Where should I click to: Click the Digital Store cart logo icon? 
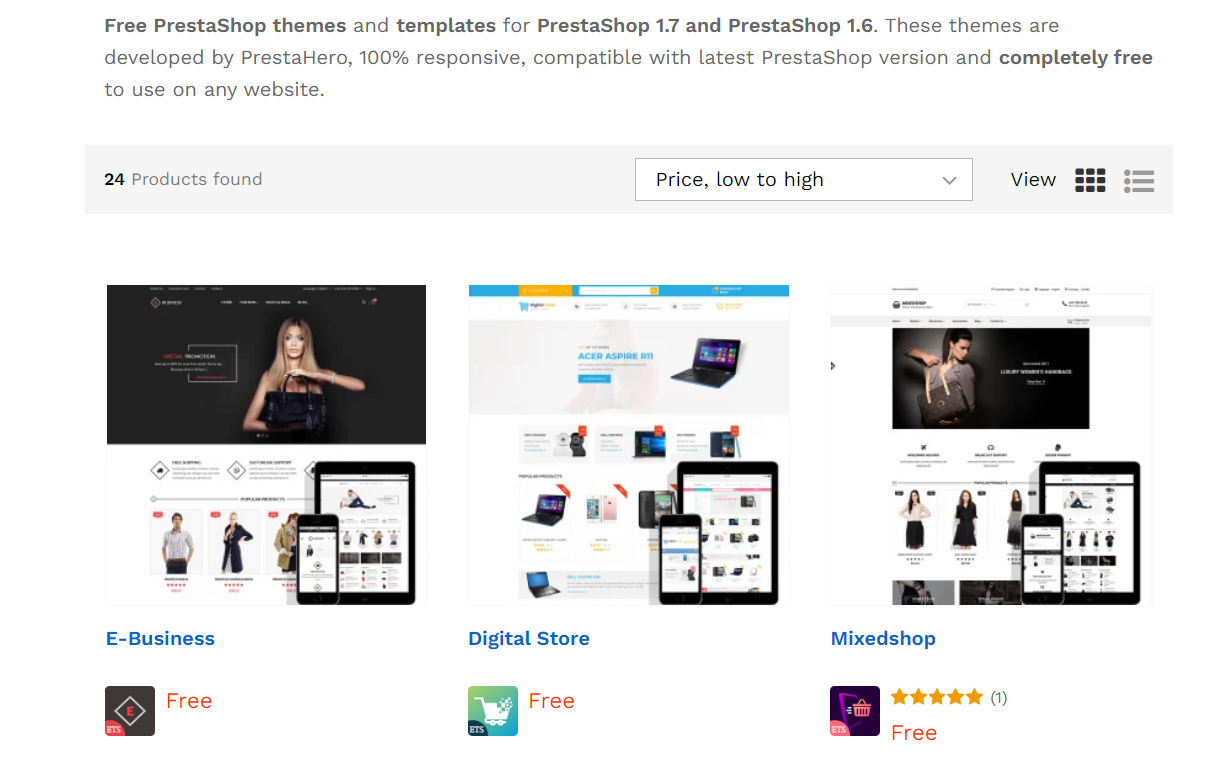[x=493, y=711]
